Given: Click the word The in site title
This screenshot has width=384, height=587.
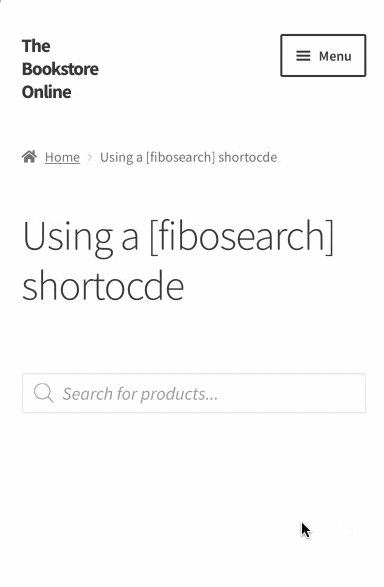Looking at the screenshot, I should pos(36,46).
